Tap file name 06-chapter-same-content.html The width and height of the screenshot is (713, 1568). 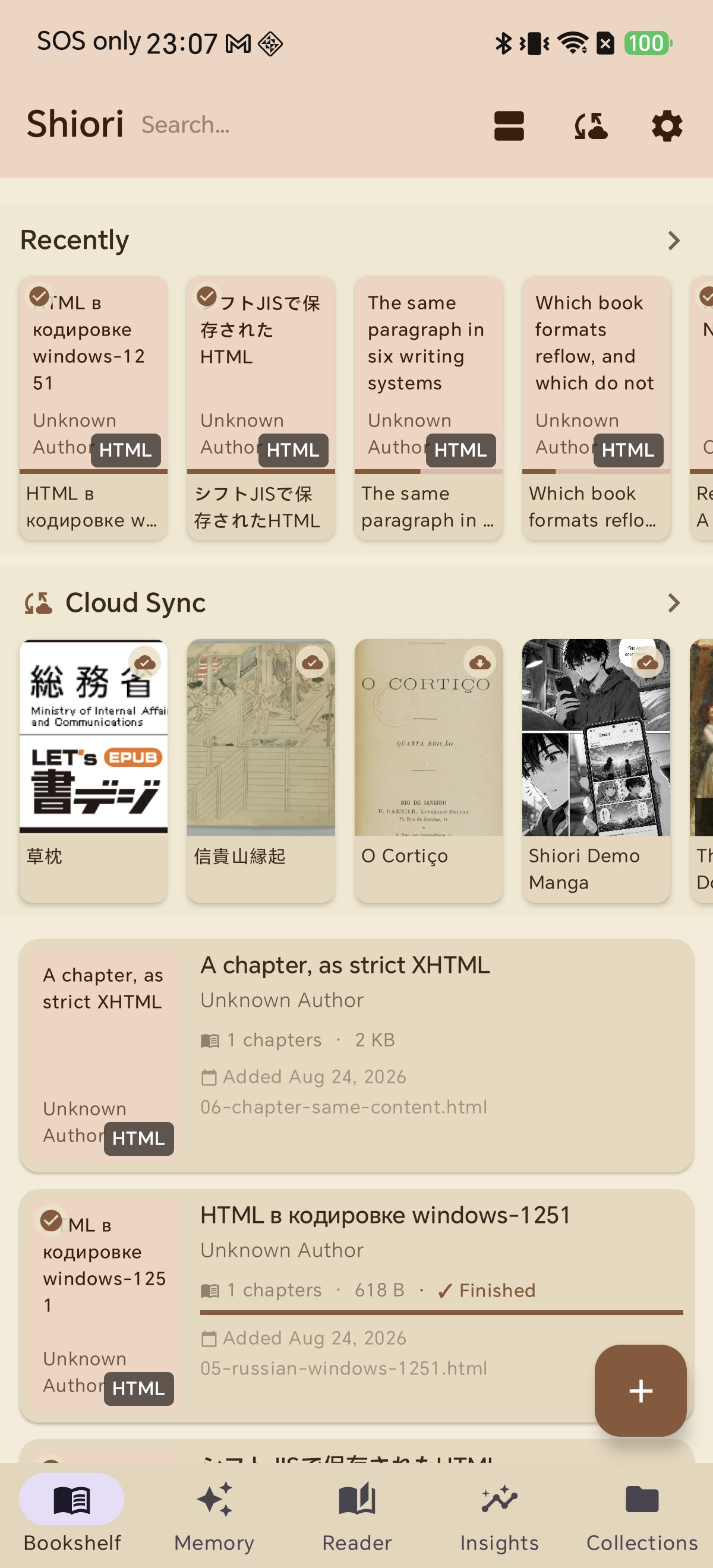[x=343, y=1107]
